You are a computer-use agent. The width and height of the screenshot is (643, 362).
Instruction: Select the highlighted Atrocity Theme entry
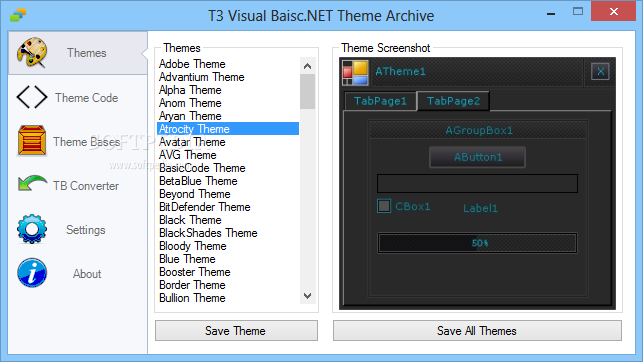tap(228, 129)
